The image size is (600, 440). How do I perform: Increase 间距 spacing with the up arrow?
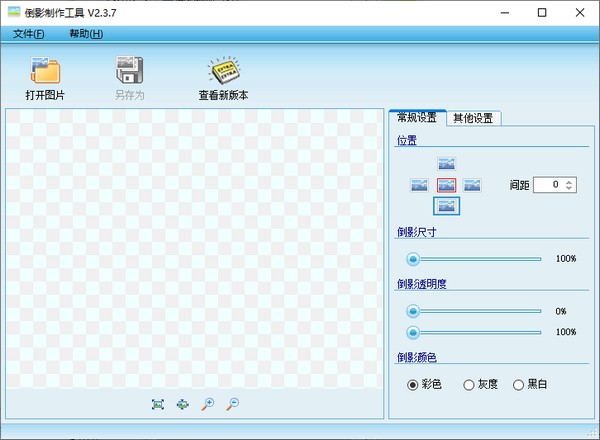point(569,181)
